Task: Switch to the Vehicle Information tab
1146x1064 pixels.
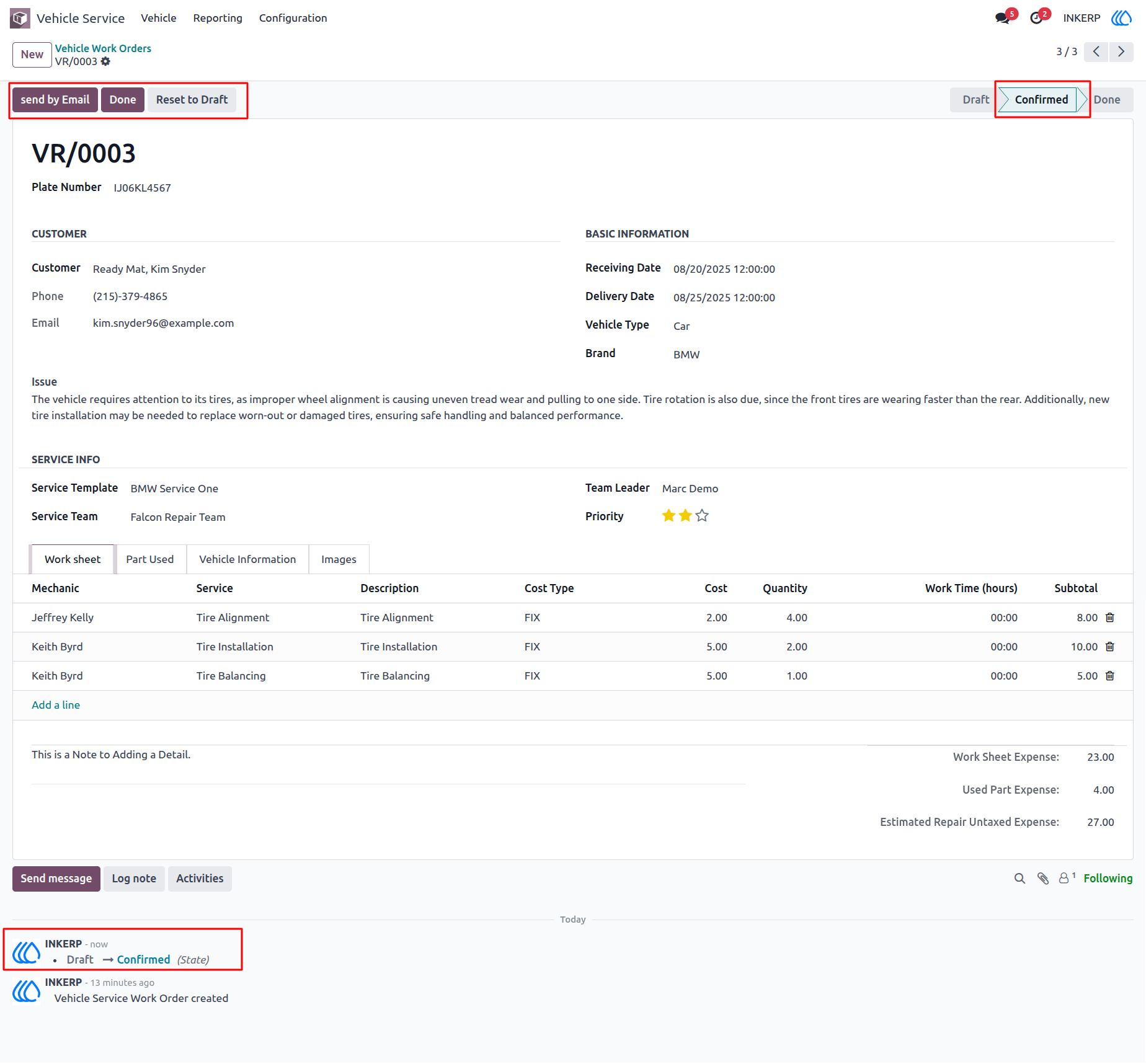Action: 247,559
